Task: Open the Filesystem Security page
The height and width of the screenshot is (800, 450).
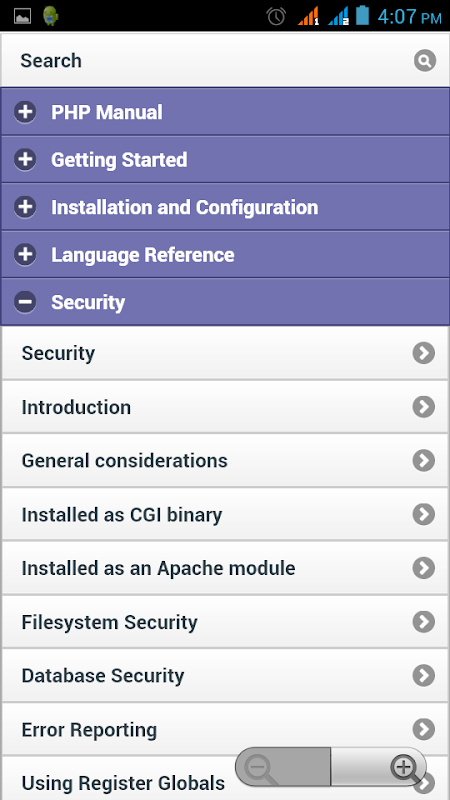Action: (225, 622)
